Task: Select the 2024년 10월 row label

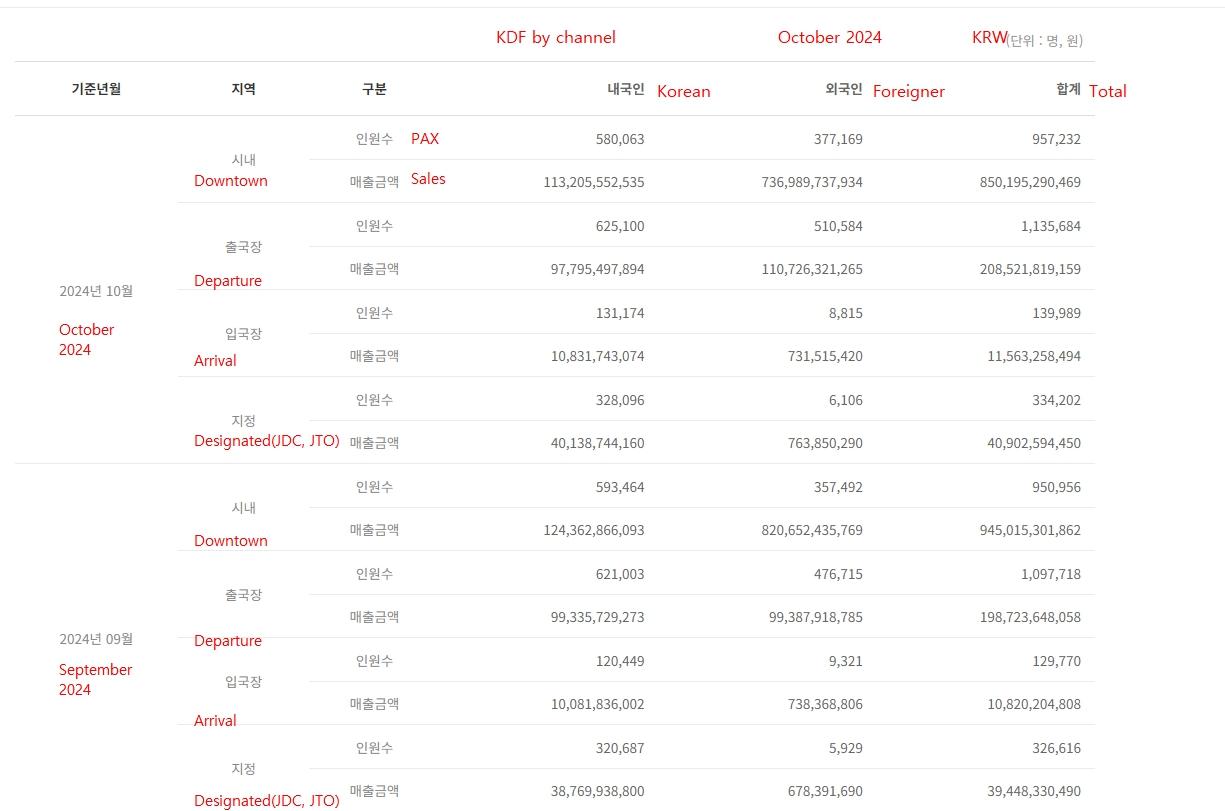Action: tap(96, 291)
